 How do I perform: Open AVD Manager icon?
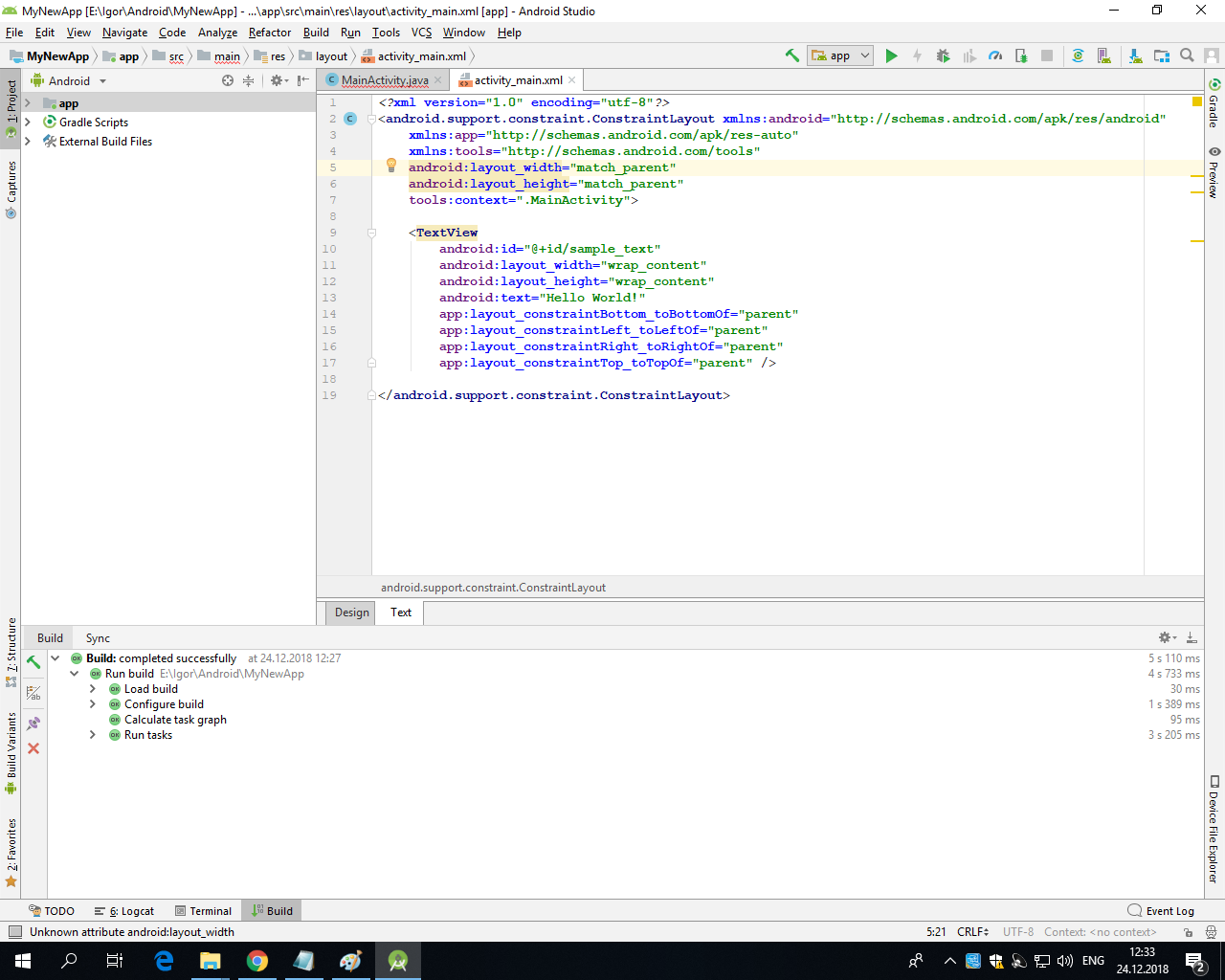coord(1103,56)
